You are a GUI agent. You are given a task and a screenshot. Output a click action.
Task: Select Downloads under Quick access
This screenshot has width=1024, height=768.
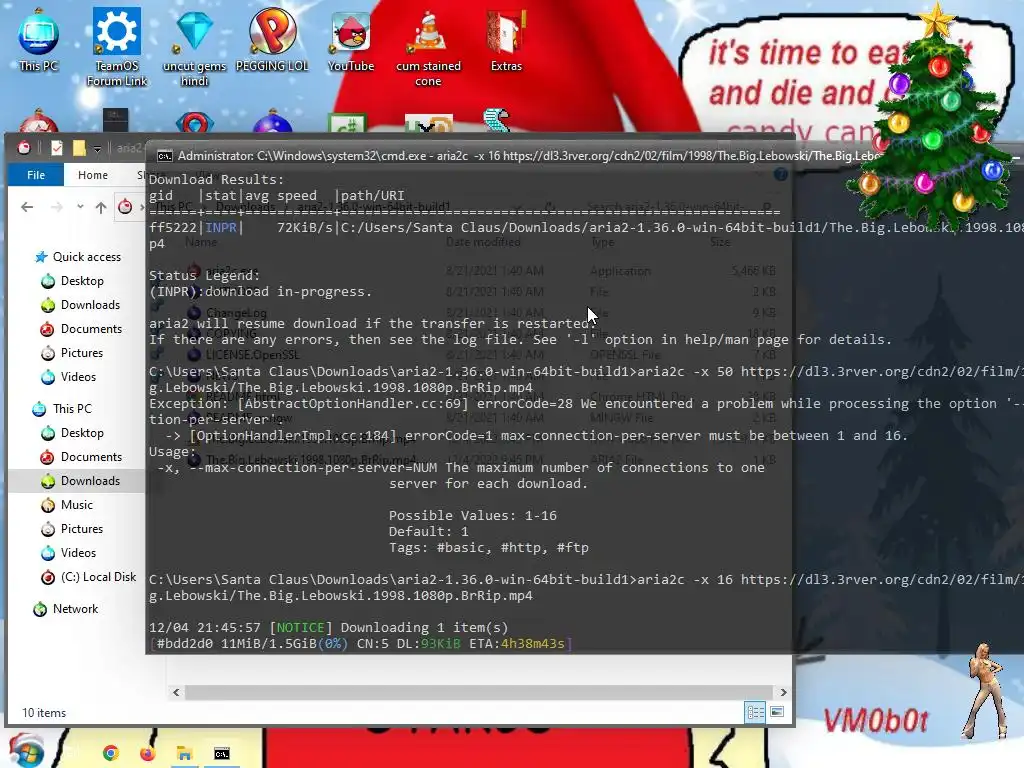click(81, 305)
